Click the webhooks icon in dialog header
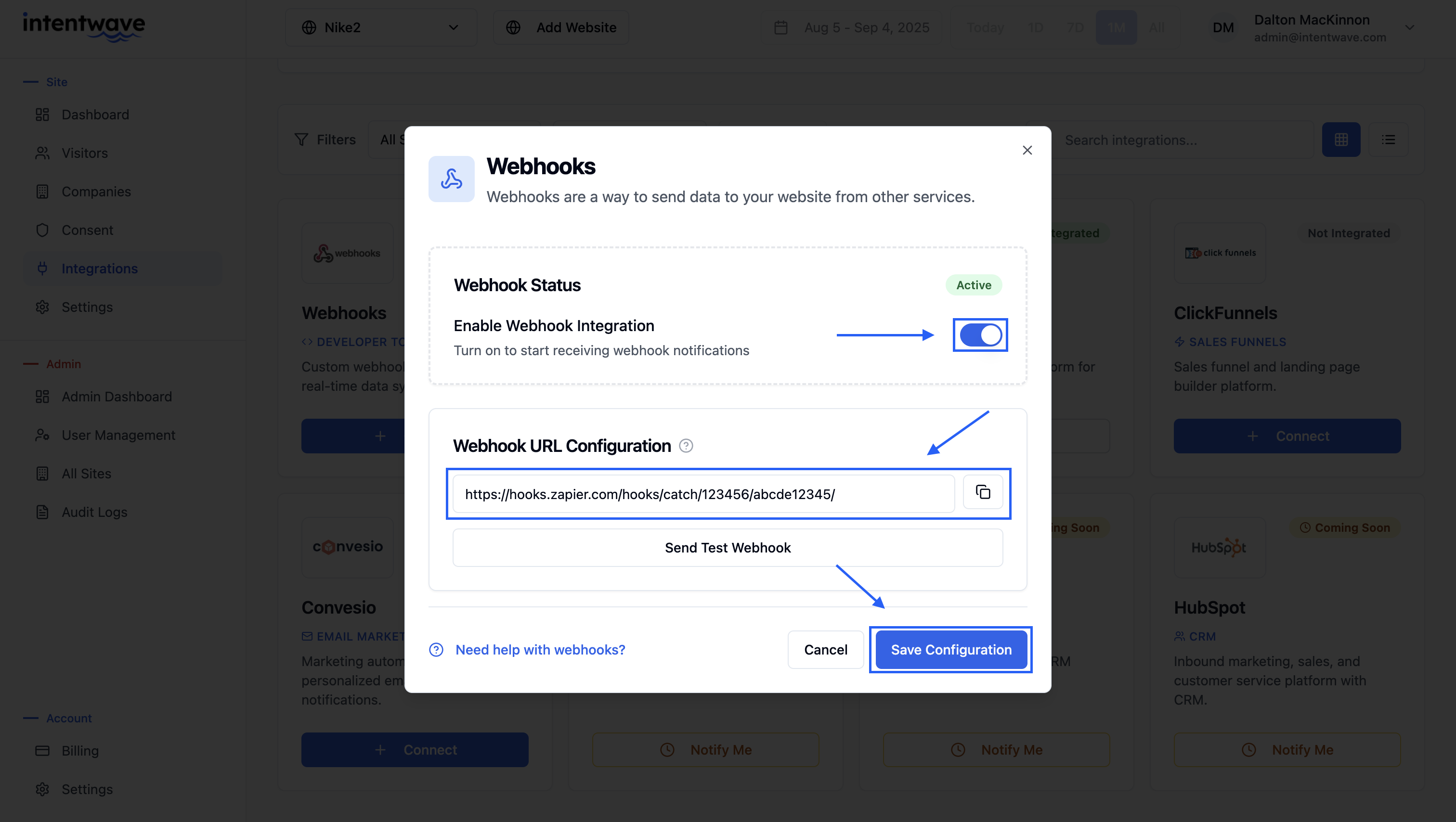This screenshot has height=822, width=1456. pos(451,179)
